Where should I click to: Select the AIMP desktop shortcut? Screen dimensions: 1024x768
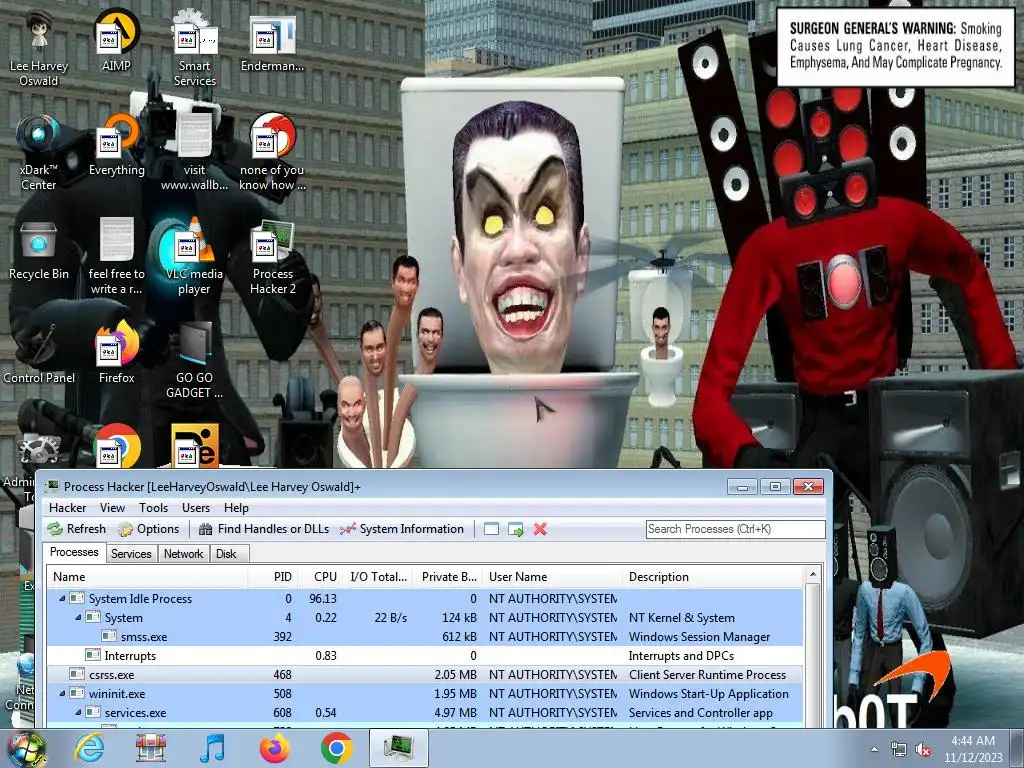coord(116,40)
